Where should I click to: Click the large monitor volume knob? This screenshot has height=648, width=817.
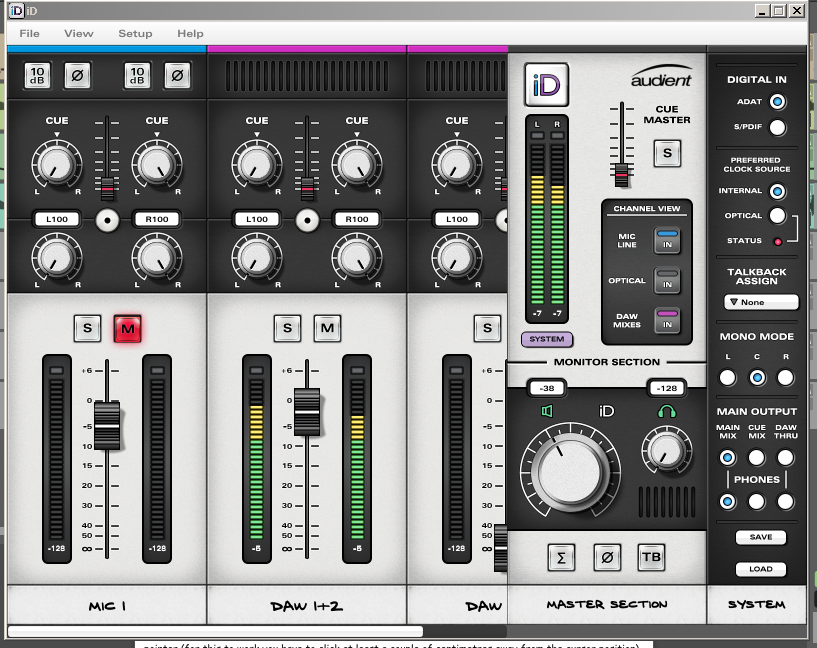pos(570,471)
